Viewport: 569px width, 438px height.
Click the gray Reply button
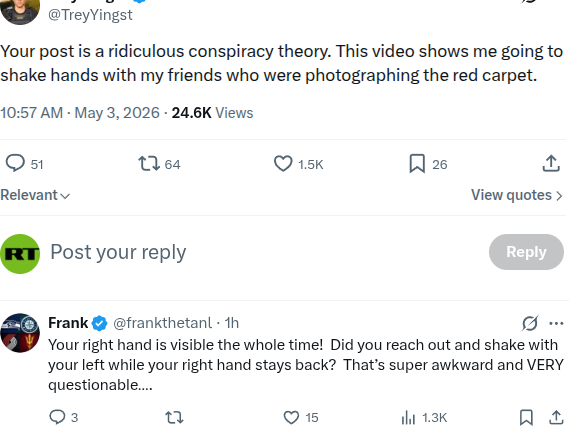click(526, 252)
